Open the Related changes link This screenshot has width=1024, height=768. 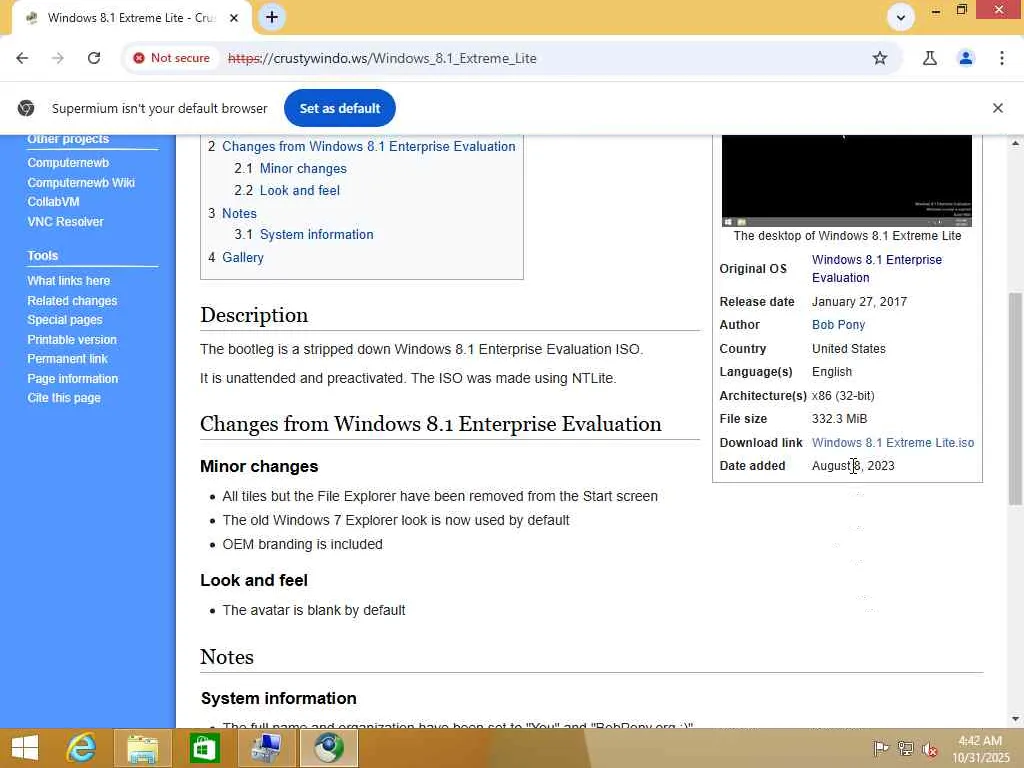pyautogui.click(x=72, y=300)
